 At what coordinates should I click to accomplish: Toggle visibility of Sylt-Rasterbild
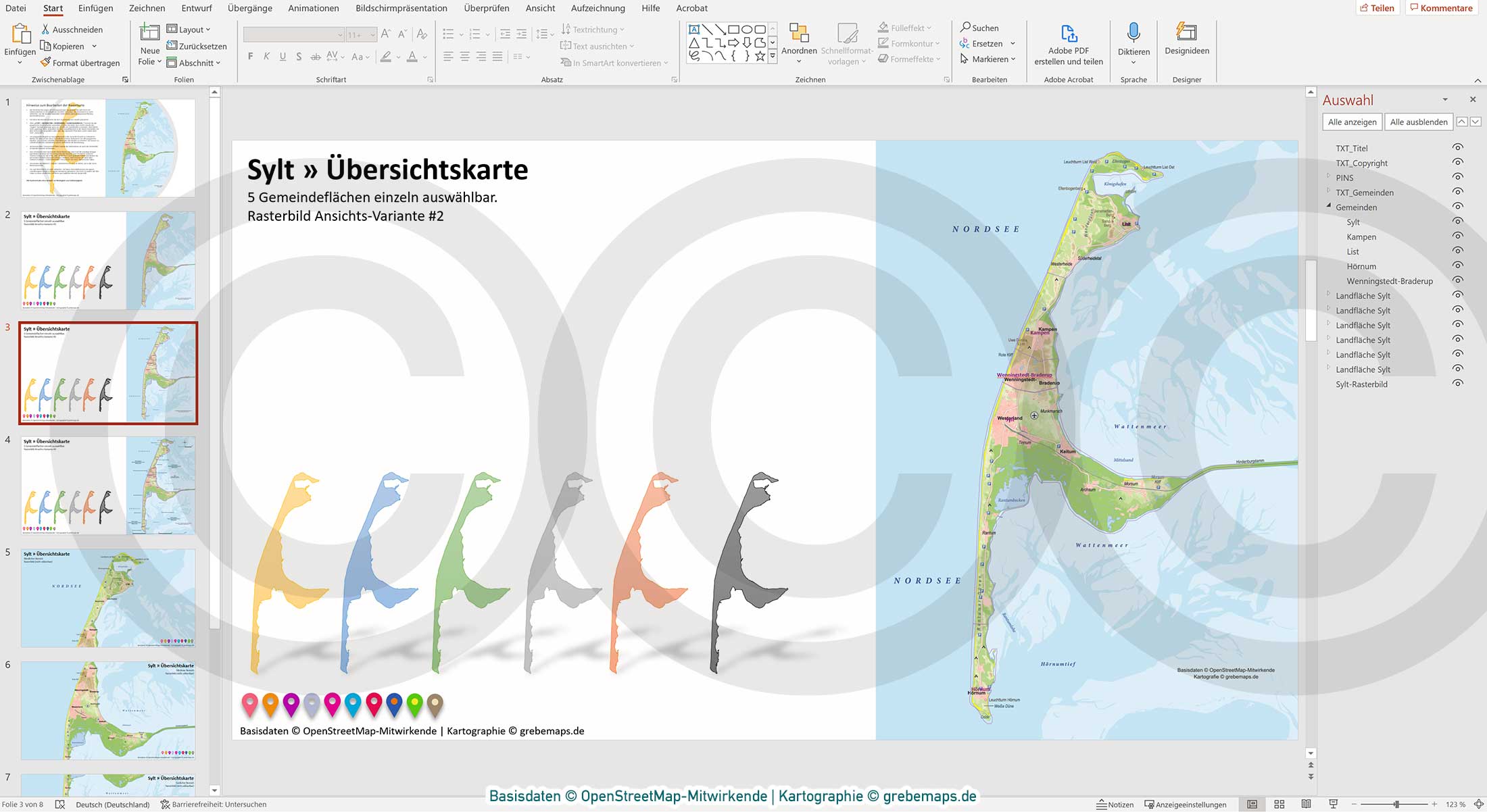point(1458,384)
